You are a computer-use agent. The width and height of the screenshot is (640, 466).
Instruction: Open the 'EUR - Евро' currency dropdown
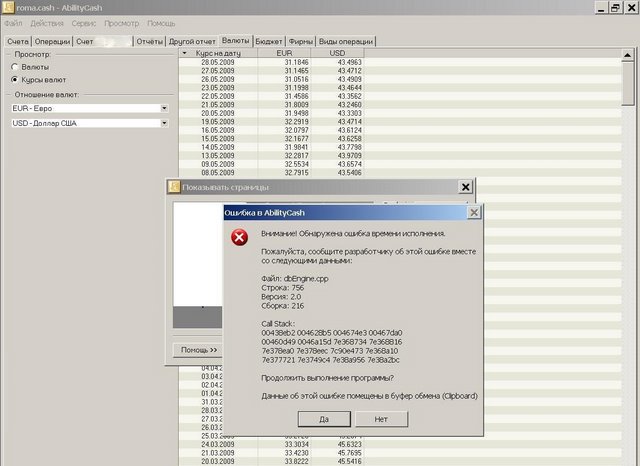tap(164, 108)
